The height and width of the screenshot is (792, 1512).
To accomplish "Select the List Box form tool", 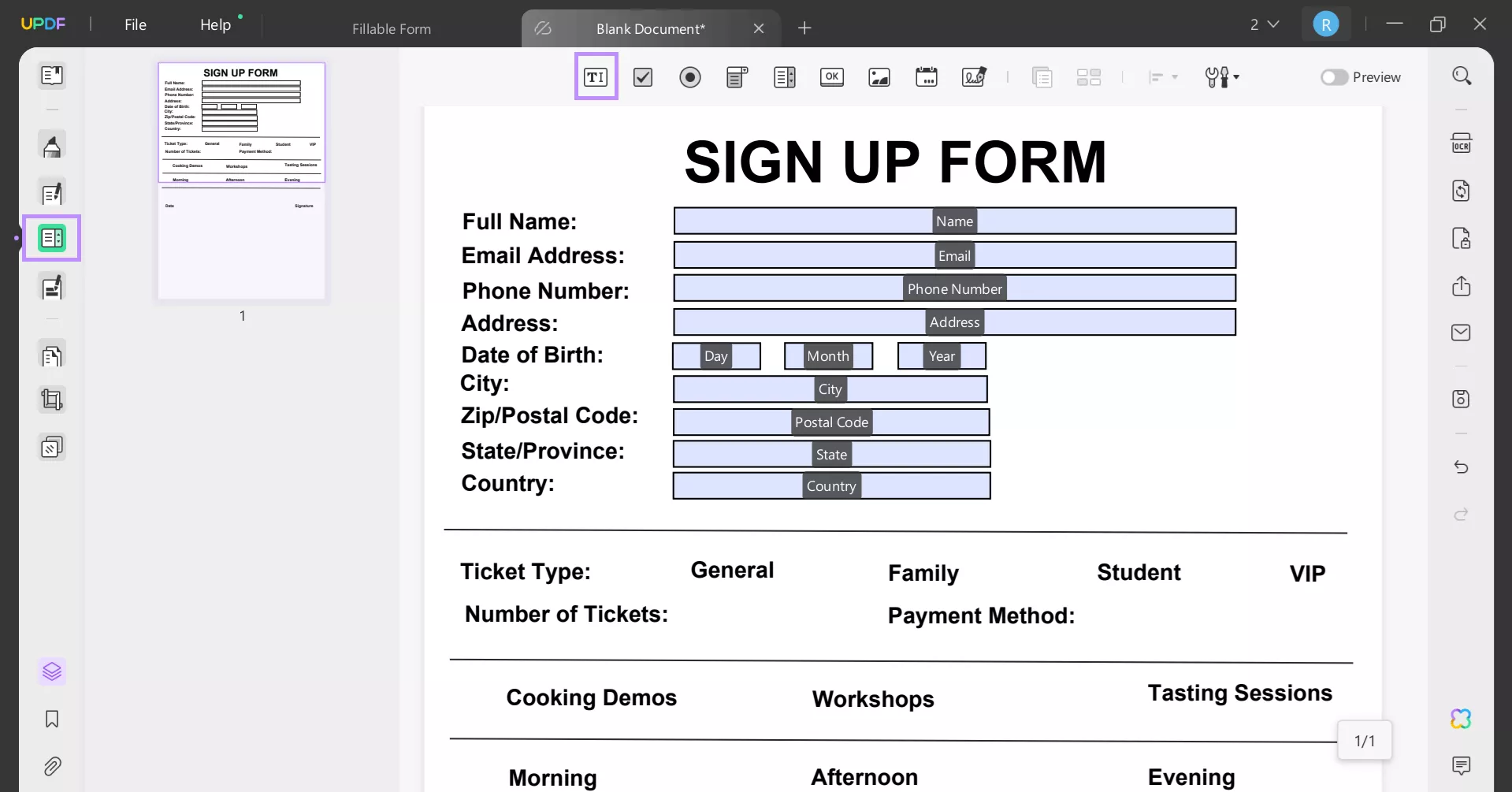I will [x=785, y=76].
